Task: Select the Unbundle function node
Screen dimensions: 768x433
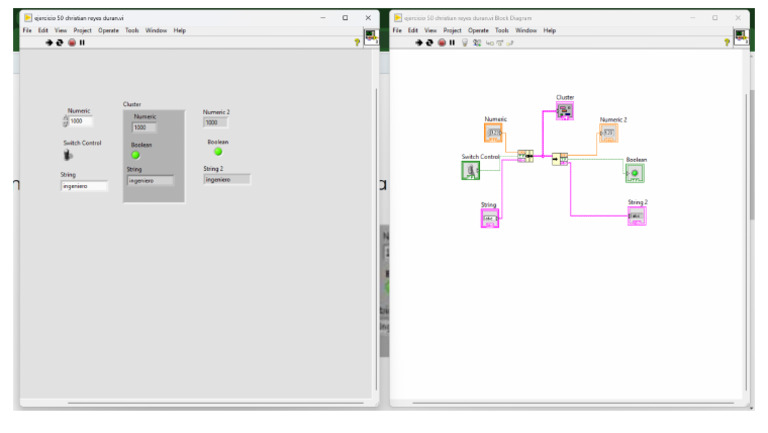Action: 560,159
